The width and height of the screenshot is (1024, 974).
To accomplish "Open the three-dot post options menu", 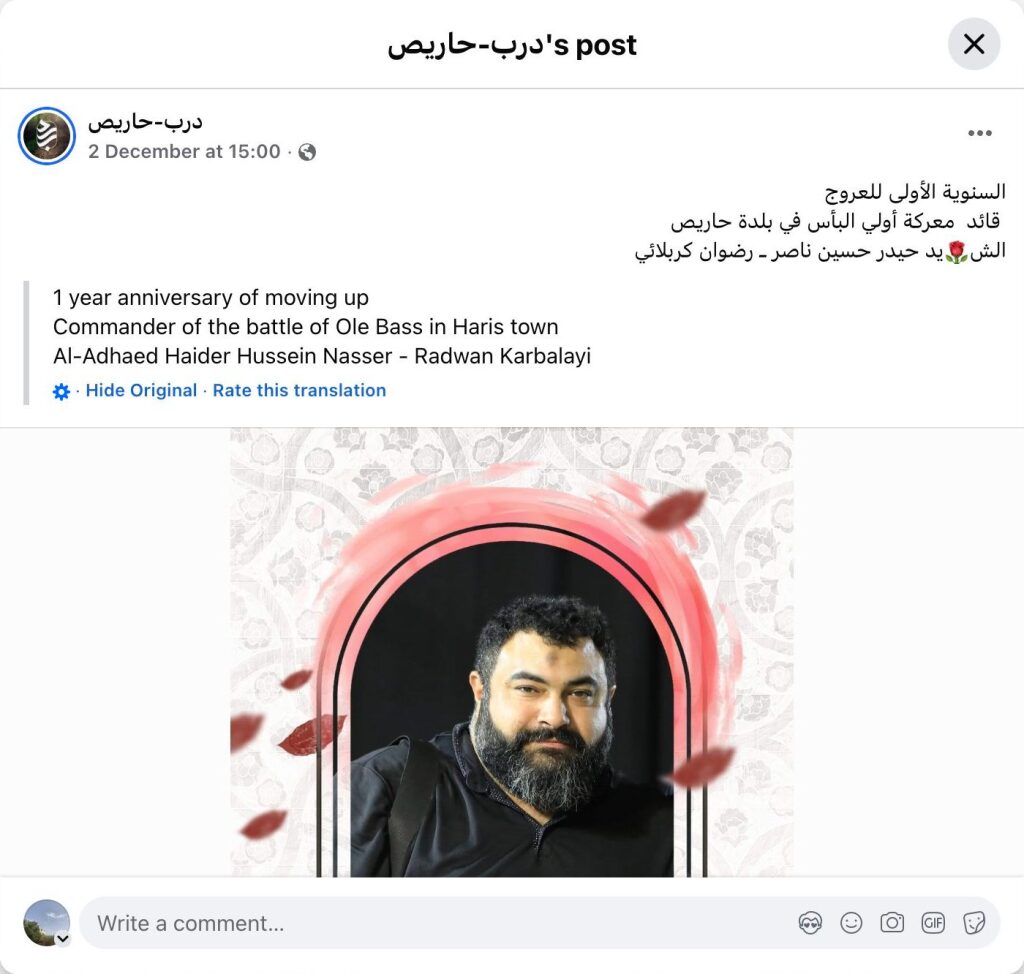I will (980, 133).
